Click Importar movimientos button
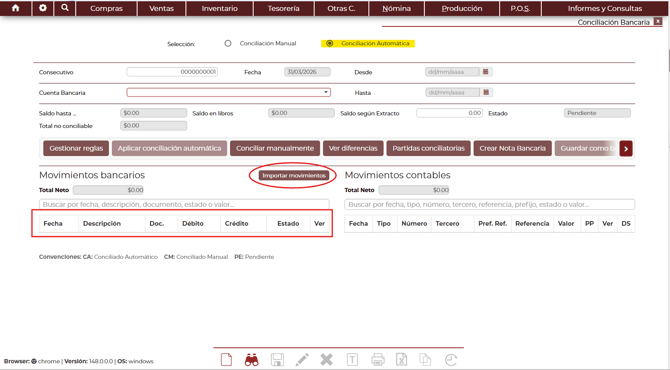This screenshot has width=670, height=370. coord(294,176)
